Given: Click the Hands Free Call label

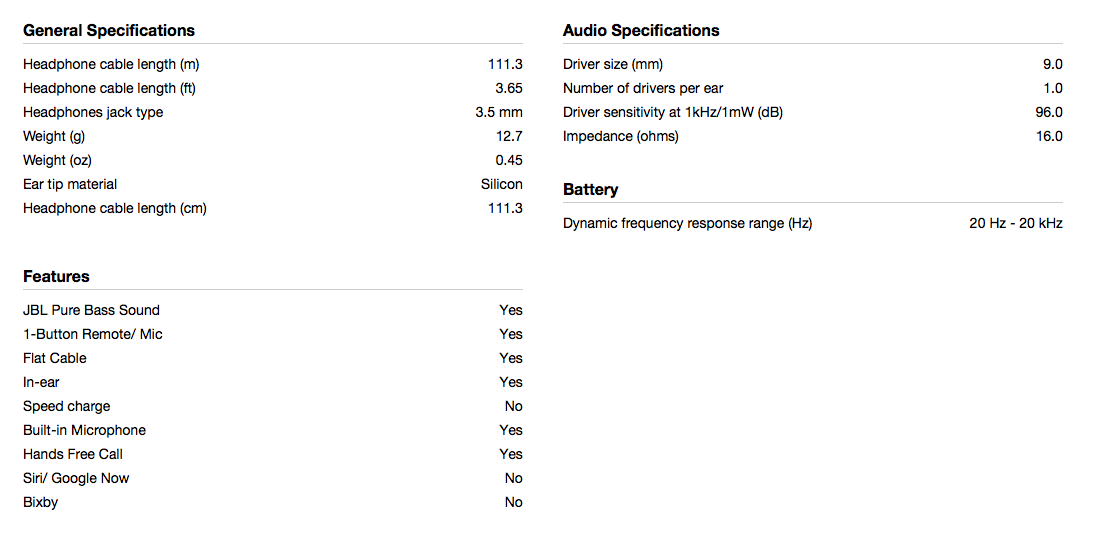Looking at the screenshot, I should [73, 454].
